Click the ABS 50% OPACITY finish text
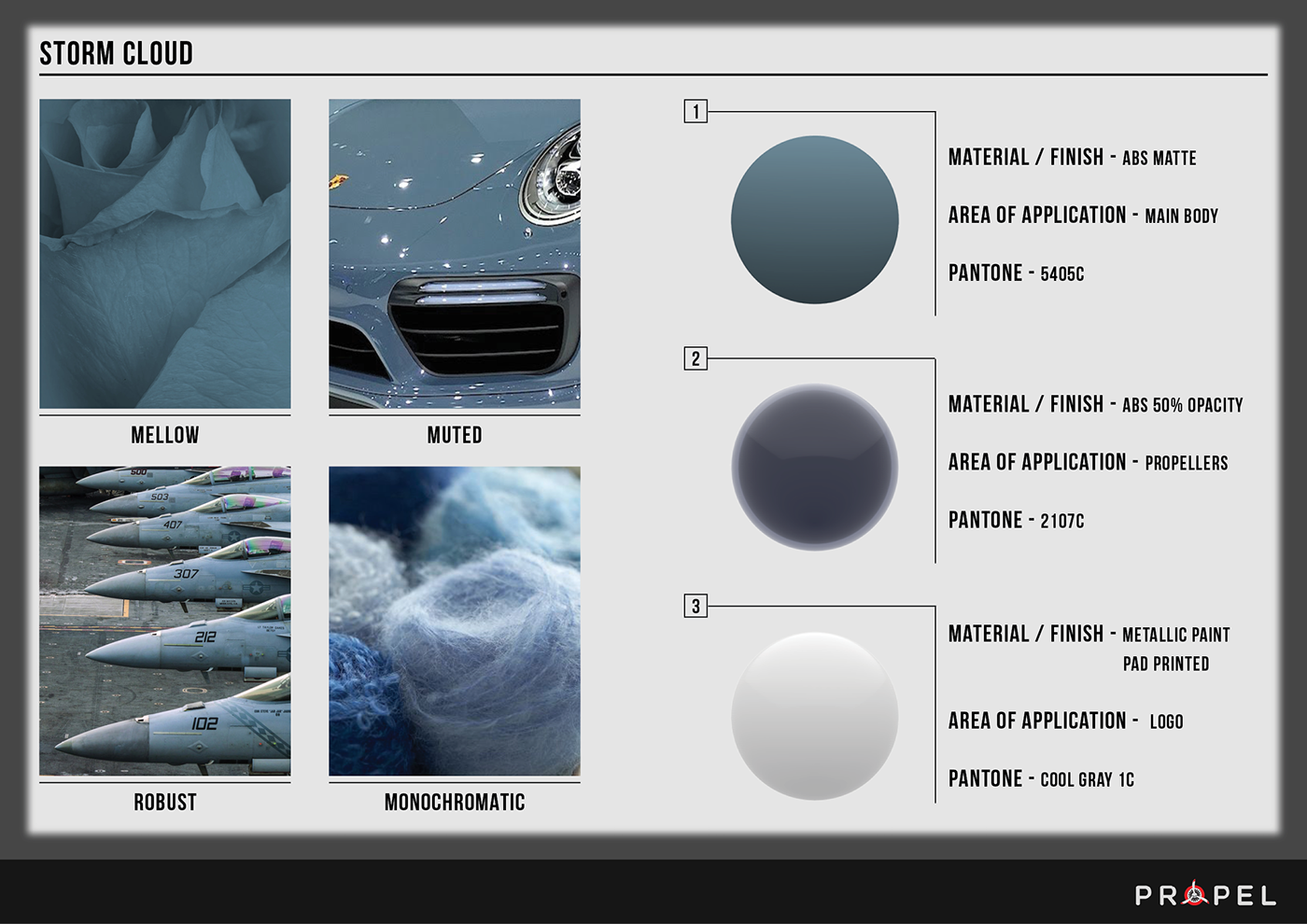 tap(1183, 405)
